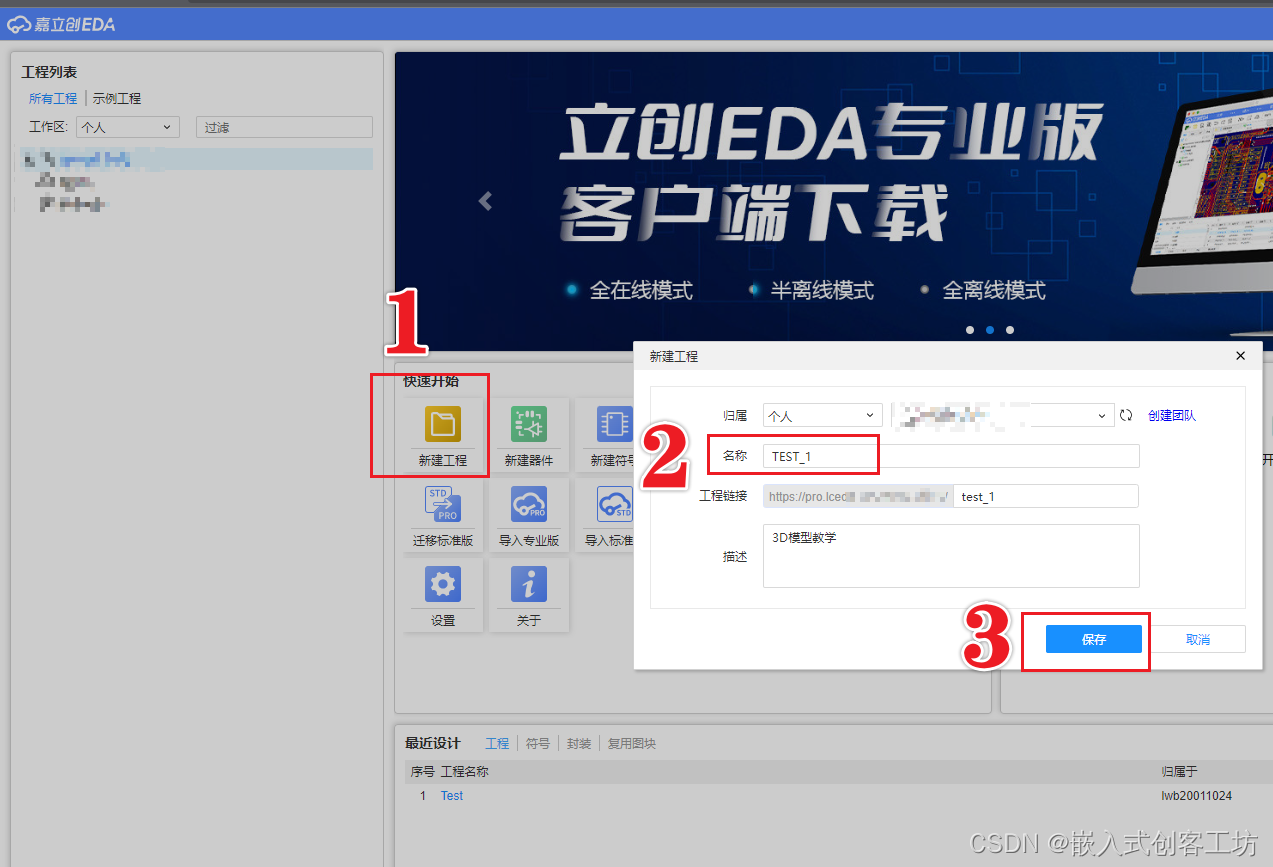The width and height of the screenshot is (1273, 867).
Task: Click the 嘉立创EDA logo in the header
Action: (62, 24)
